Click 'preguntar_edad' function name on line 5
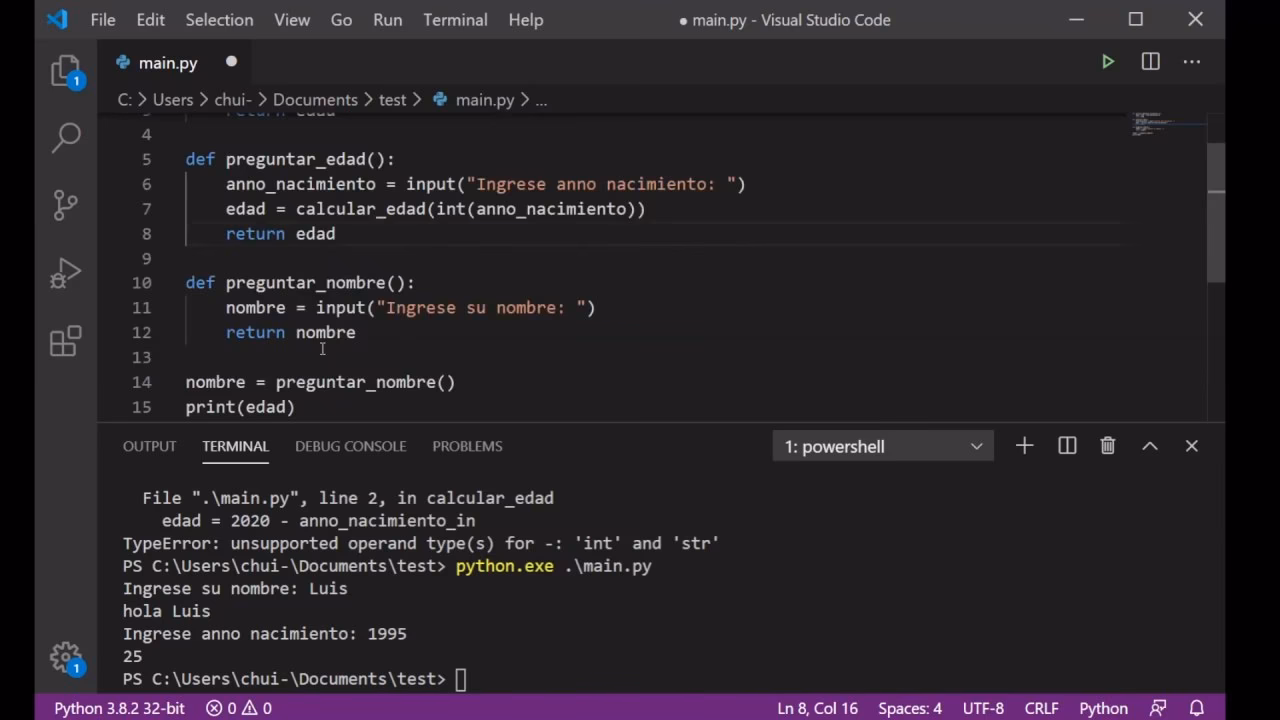This screenshot has width=1280, height=720. coord(295,159)
